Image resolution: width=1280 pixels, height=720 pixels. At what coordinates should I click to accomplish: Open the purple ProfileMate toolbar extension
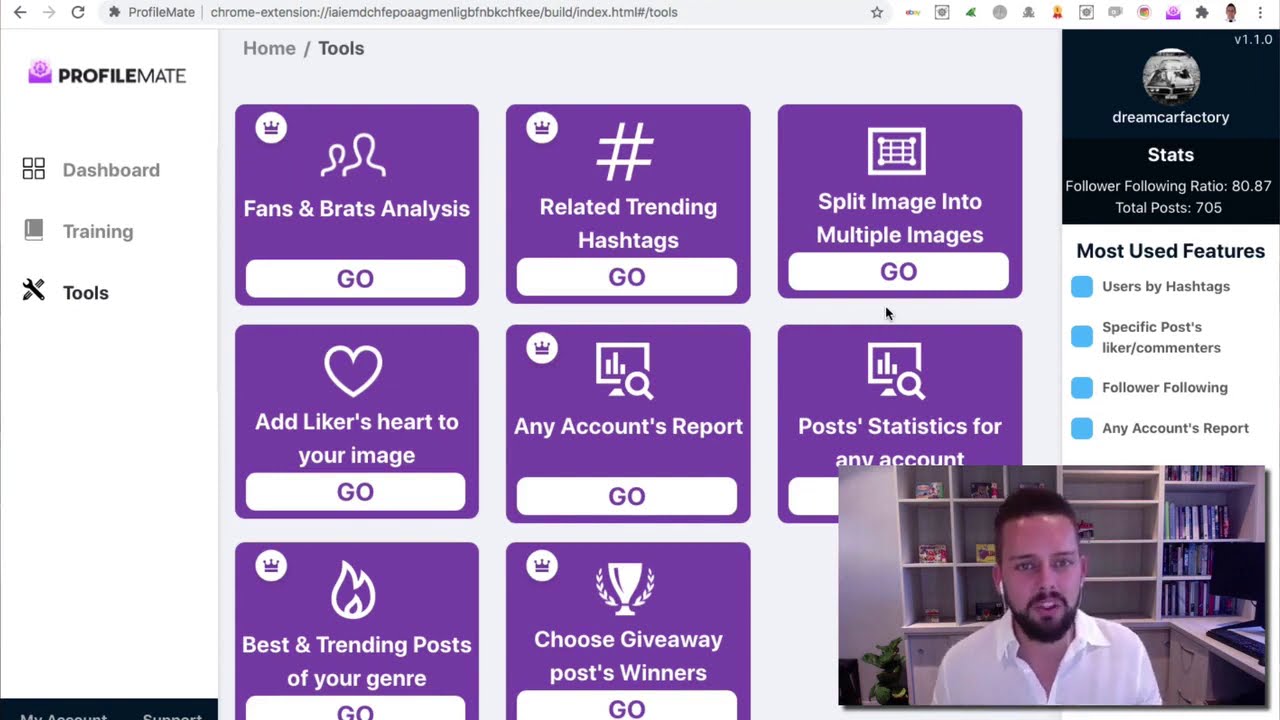(1173, 12)
